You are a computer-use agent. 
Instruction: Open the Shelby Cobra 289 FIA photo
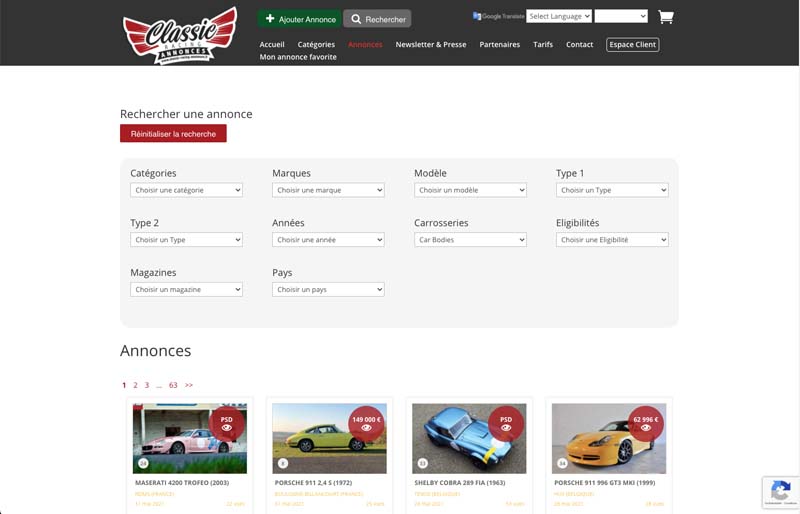(469, 438)
